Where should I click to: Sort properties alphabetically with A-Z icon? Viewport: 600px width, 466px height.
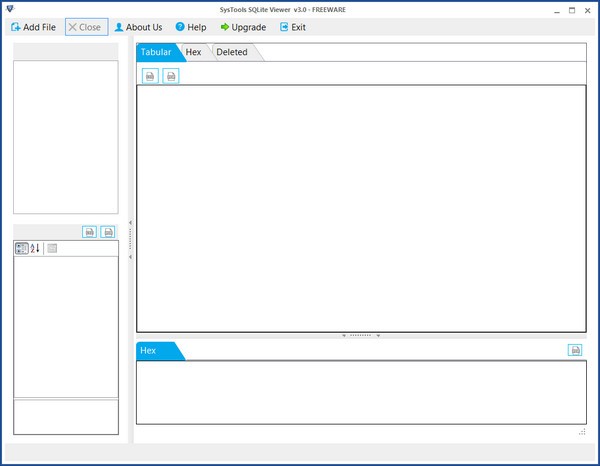(35, 248)
